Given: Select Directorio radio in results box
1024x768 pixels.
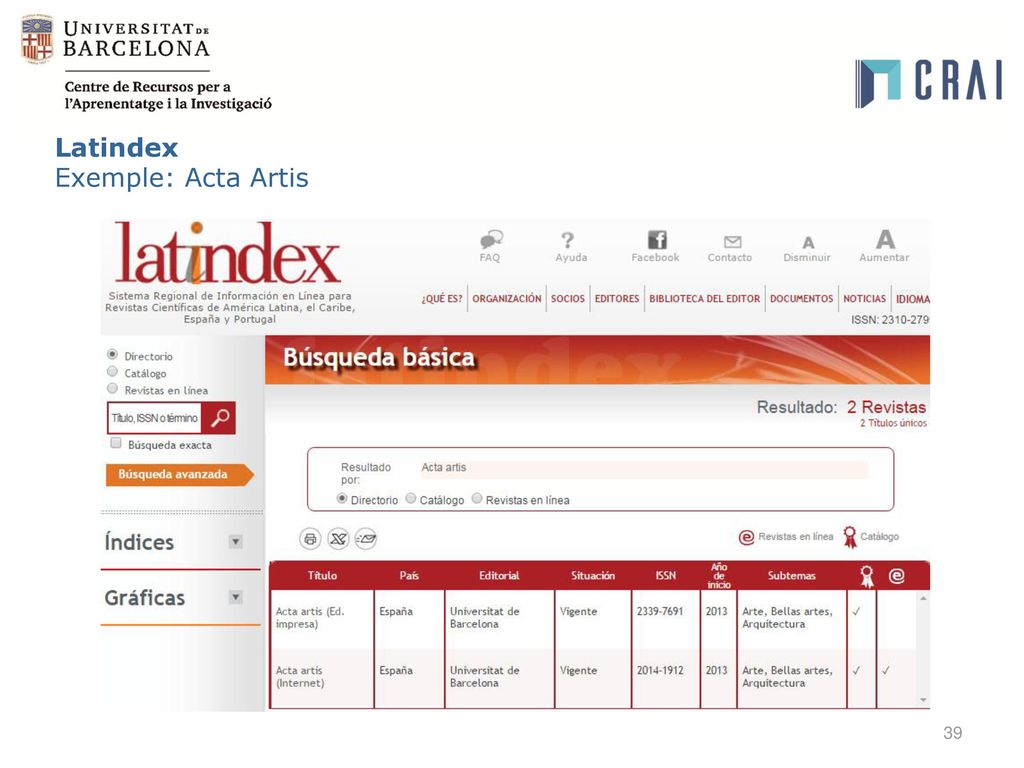Looking at the screenshot, I should (x=342, y=498).
